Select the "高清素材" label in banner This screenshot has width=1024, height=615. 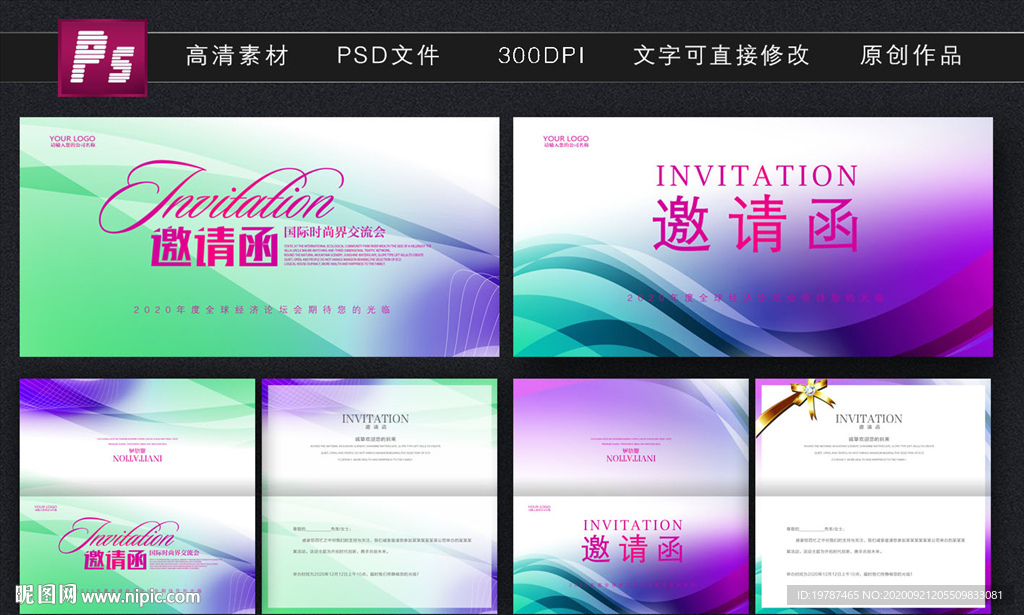(x=237, y=55)
